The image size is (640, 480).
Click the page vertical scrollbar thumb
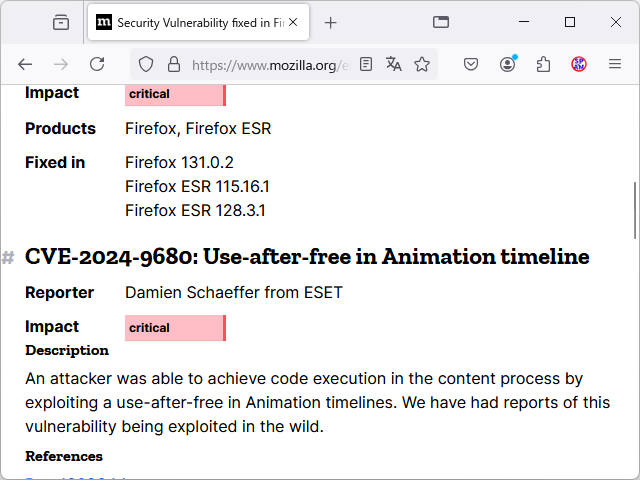(x=634, y=210)
